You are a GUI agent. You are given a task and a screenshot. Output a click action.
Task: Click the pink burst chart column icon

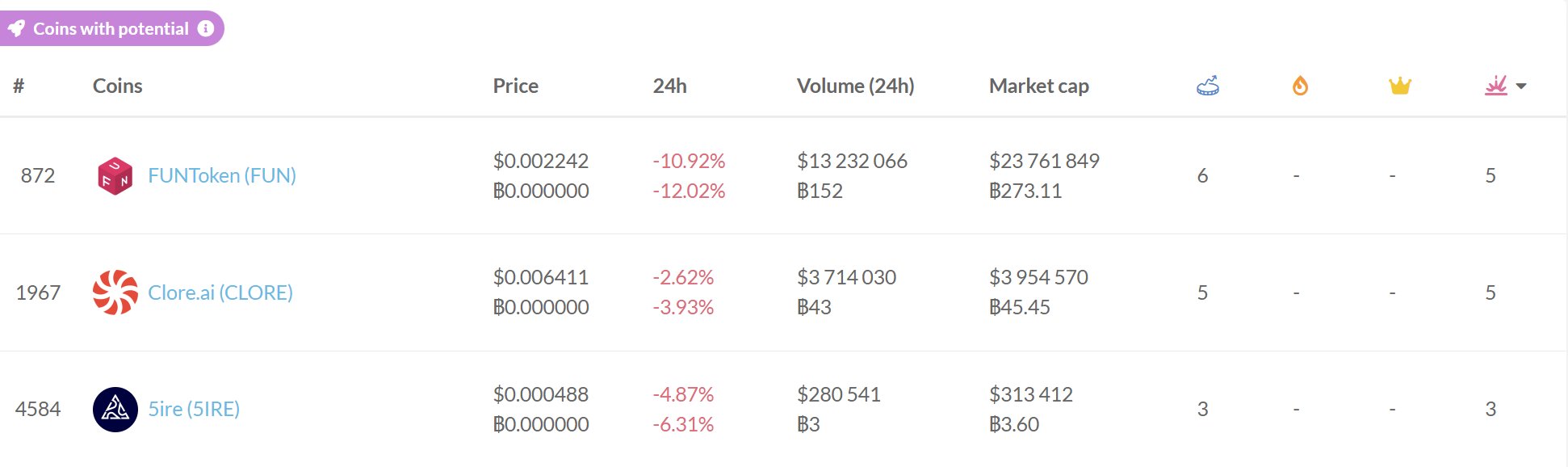[x=1495, y=86]
